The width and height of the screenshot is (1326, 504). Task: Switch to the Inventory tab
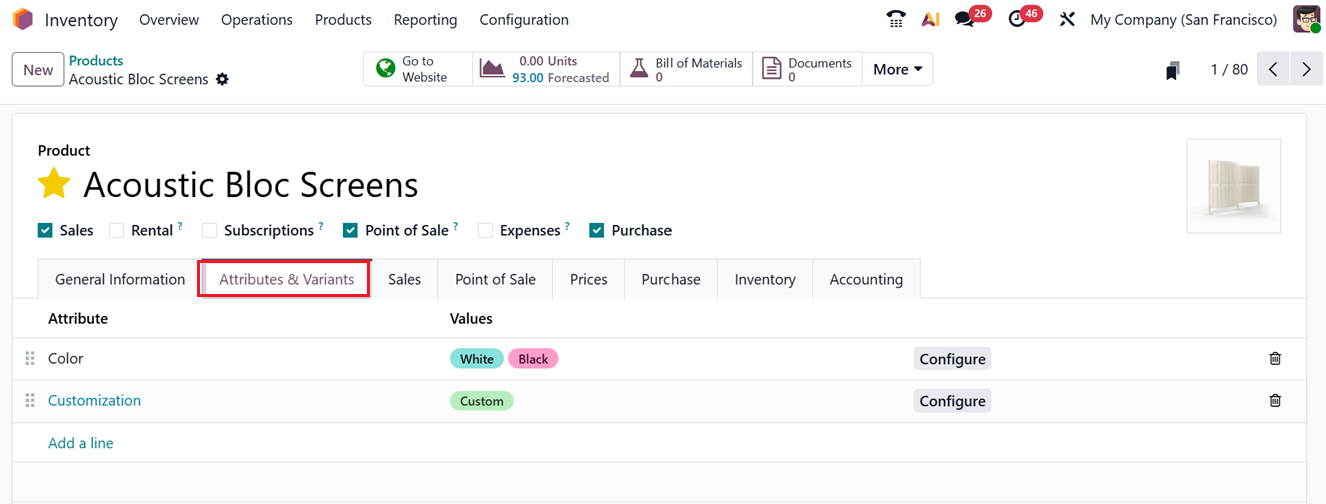point(764,279)
